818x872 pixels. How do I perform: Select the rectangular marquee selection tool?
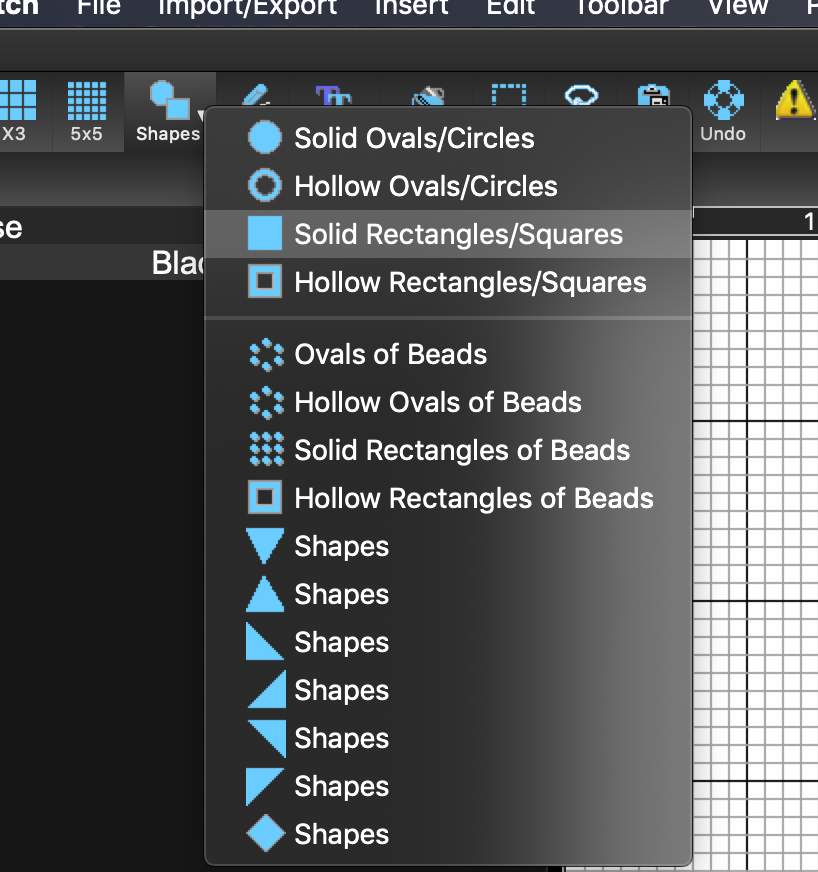tap(508, 97)
